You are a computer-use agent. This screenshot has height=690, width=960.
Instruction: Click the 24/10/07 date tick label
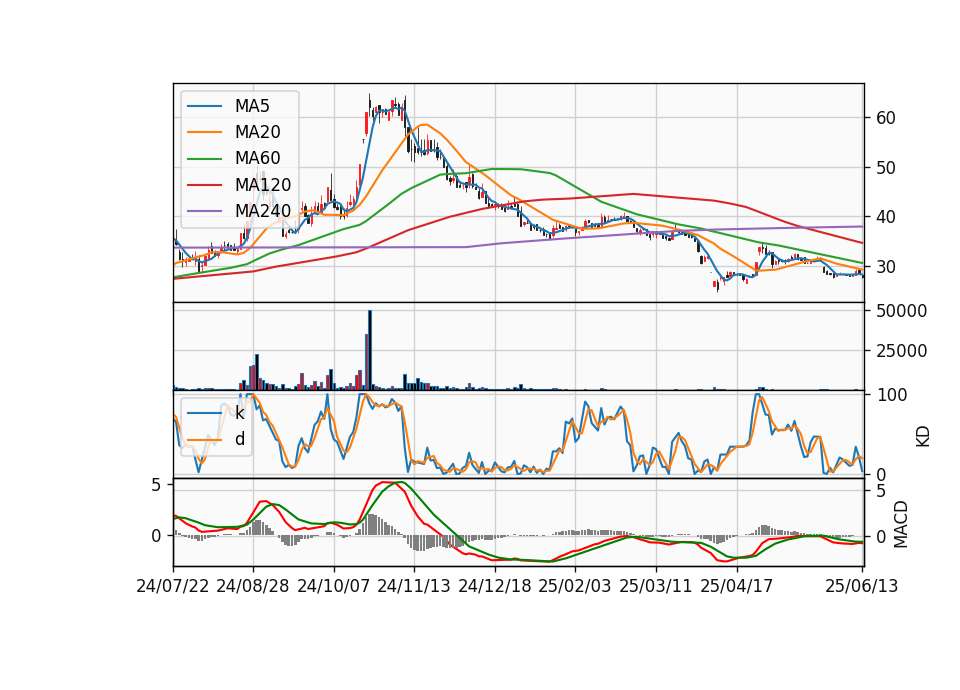point(334,586)
